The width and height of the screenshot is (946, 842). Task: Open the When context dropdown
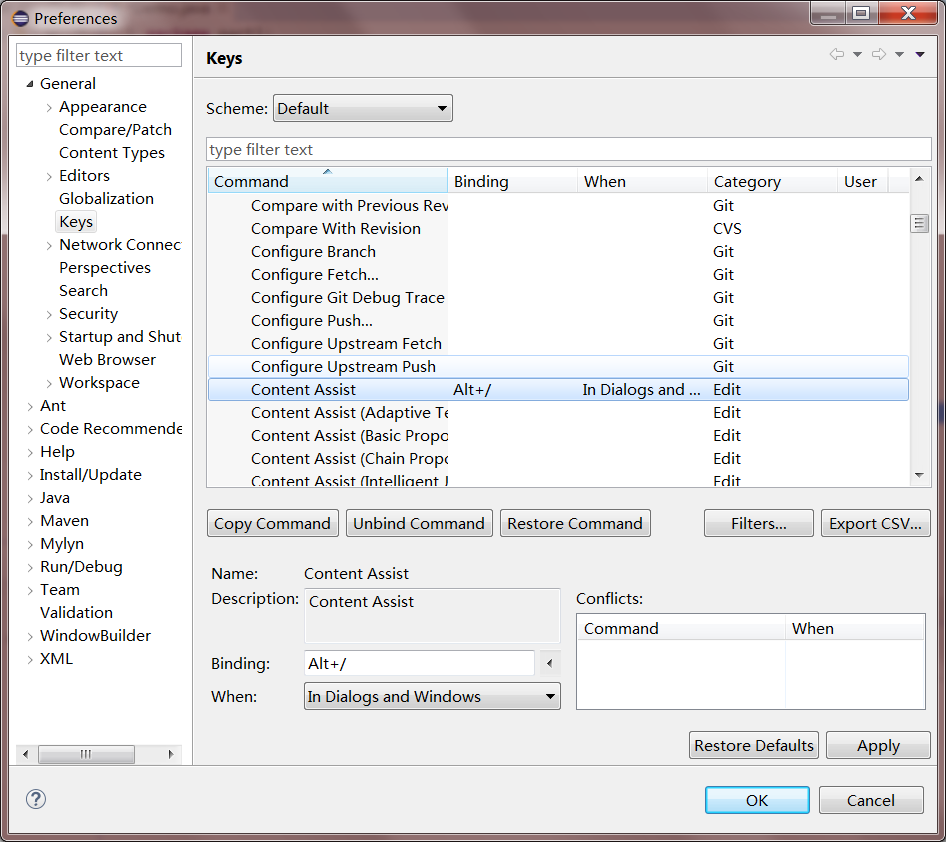click(432, 696)
